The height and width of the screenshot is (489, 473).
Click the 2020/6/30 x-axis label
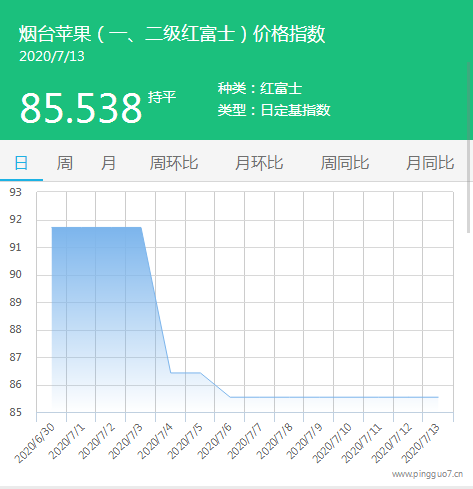click(x=35, y=443)
